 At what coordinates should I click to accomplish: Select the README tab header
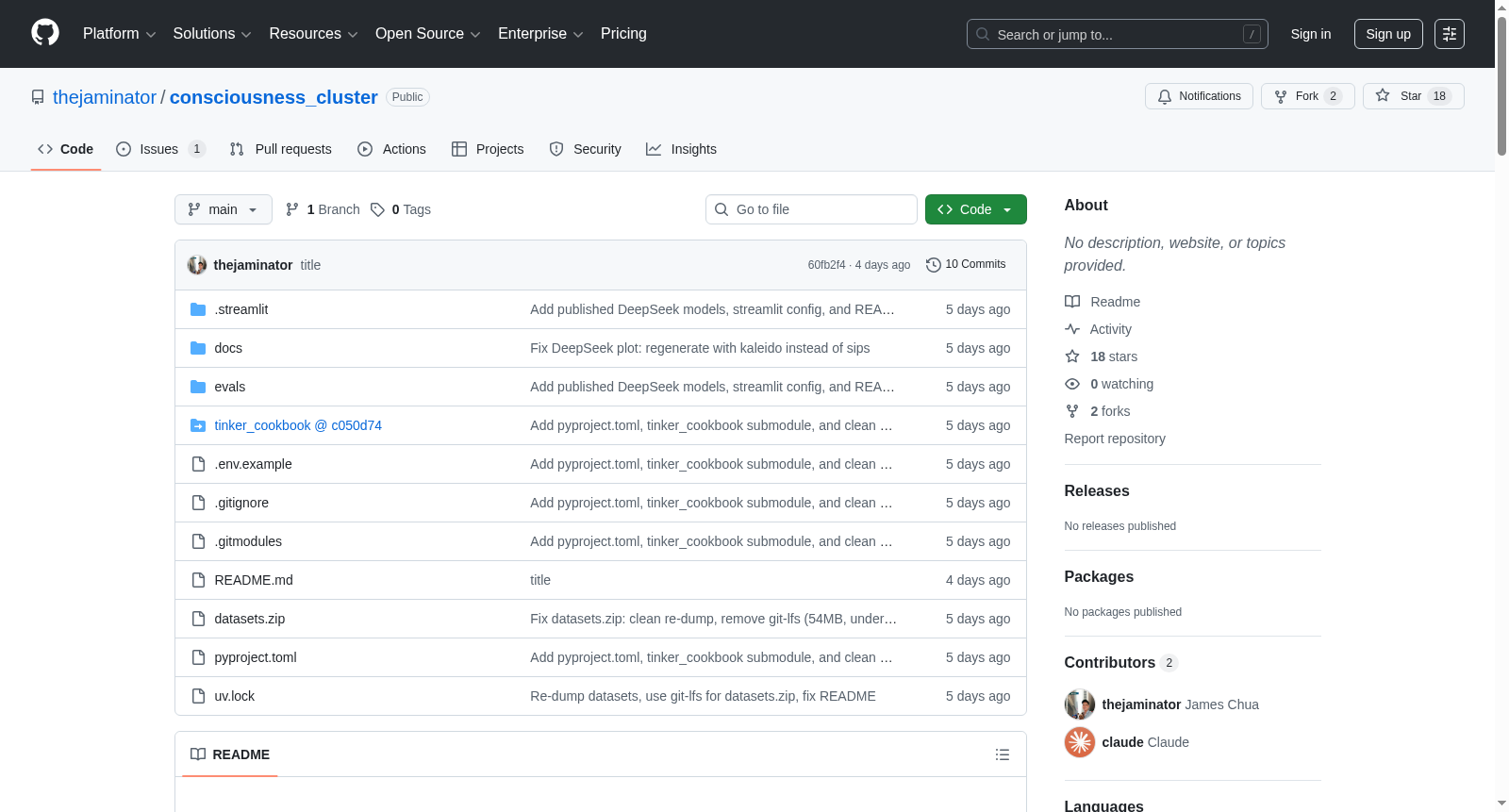coord(230,754)
